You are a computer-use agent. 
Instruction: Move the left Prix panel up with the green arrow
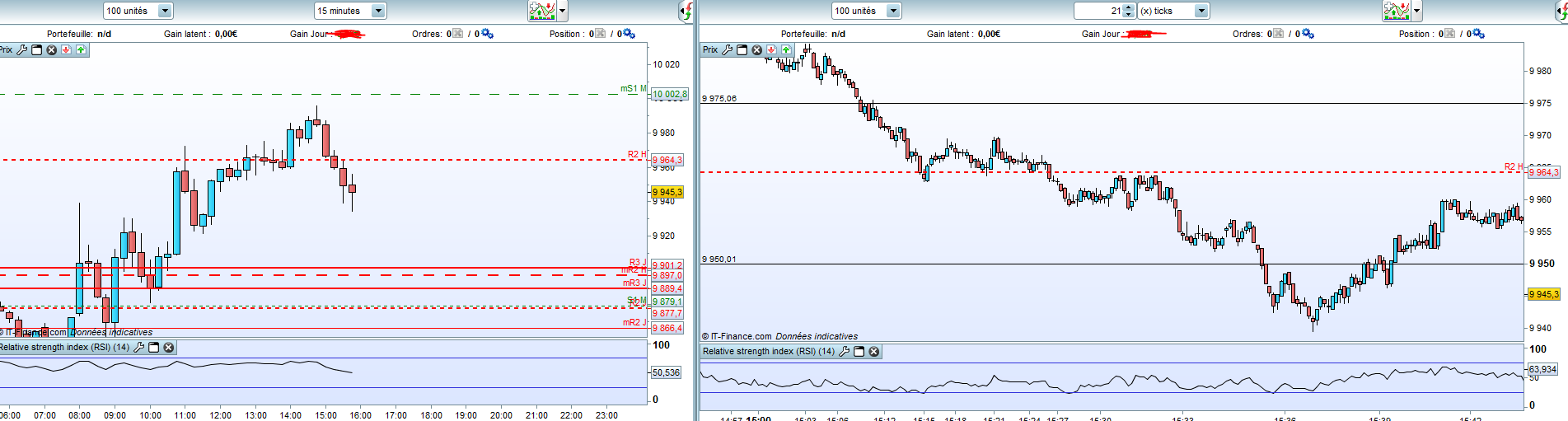[x=81, y=50]
